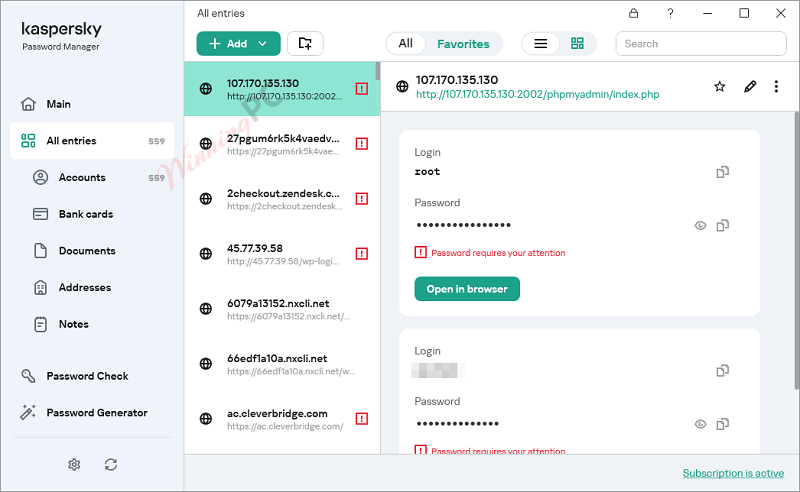Click warning icon on 2checkout.zendesk row
Screen dimensions: 800x492
coord(362,199)
